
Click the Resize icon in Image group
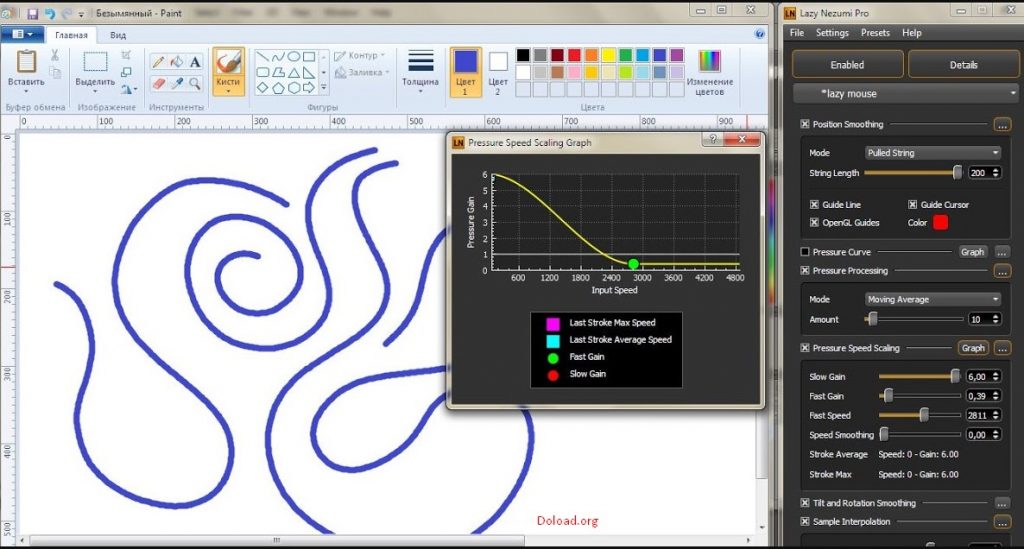pos(127,72)
